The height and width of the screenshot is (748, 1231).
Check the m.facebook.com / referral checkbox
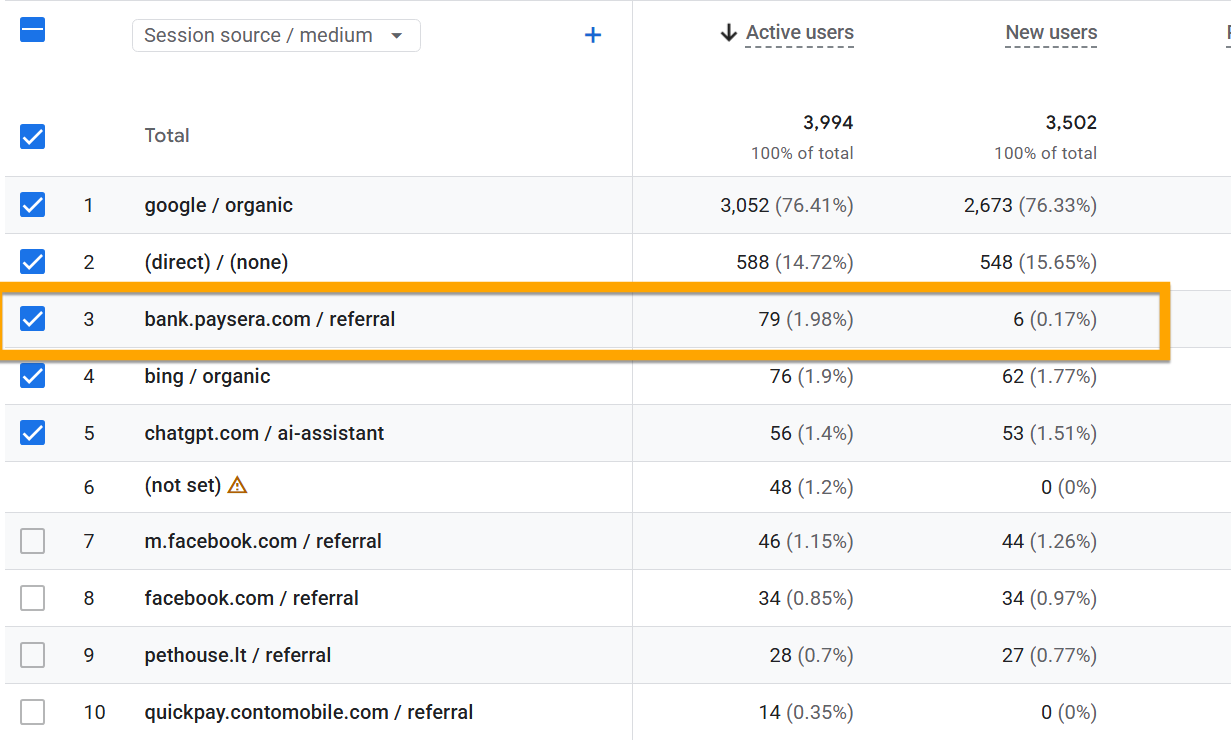click(x=33, y=541)
